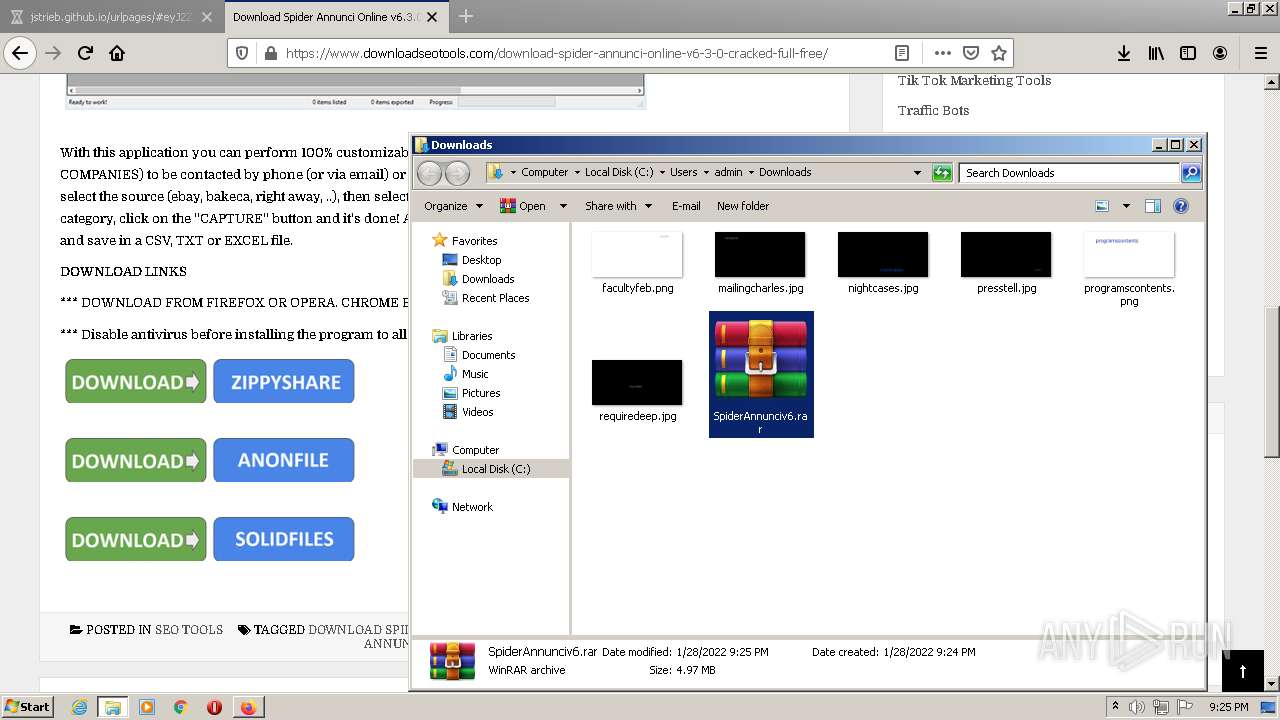Launch Chrome from taskbar

[180, 707]
